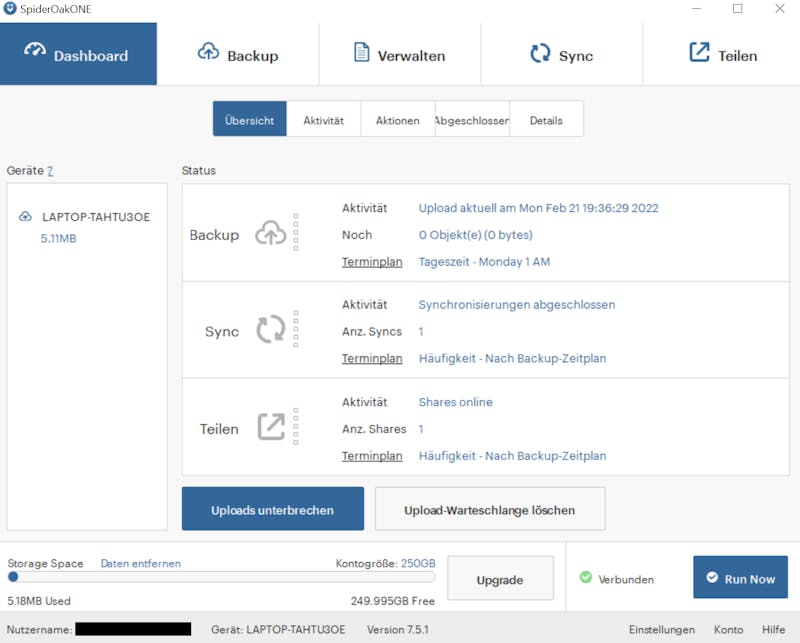This screenshot has height=643, width=800.
Task: Click the 5.11MB device size text
Action: pos(58,238)
